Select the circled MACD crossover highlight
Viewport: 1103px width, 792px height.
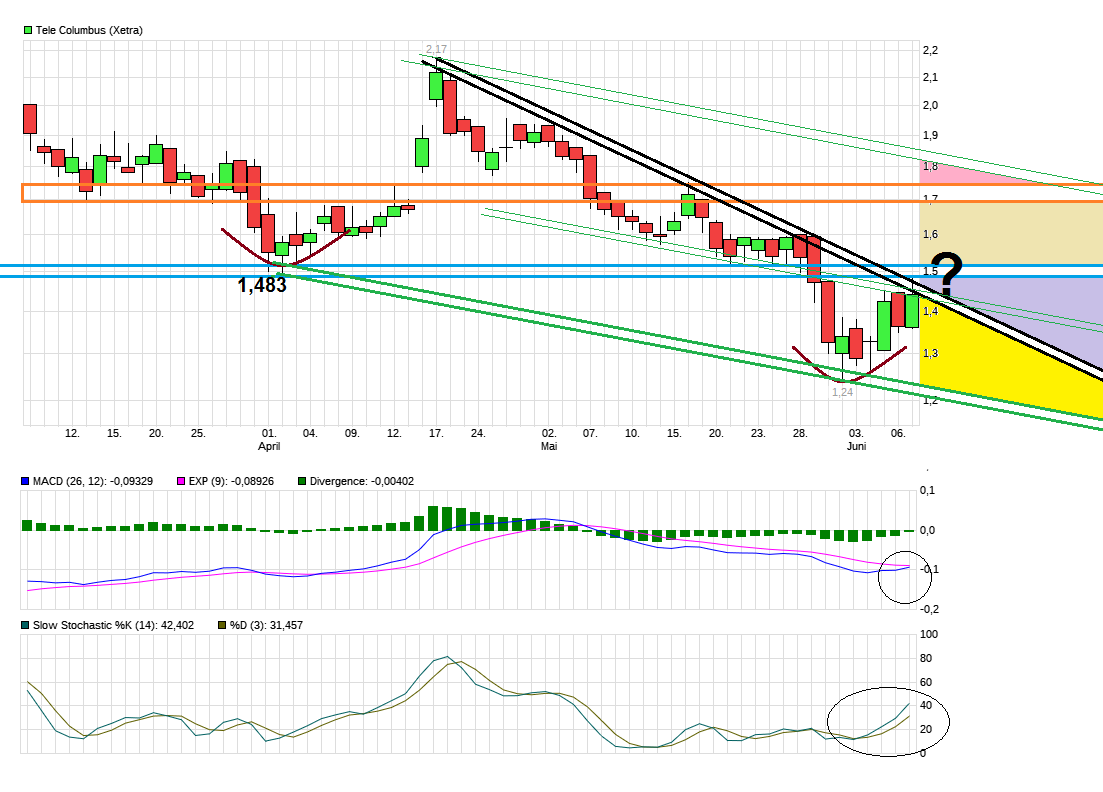pos(907,577)
